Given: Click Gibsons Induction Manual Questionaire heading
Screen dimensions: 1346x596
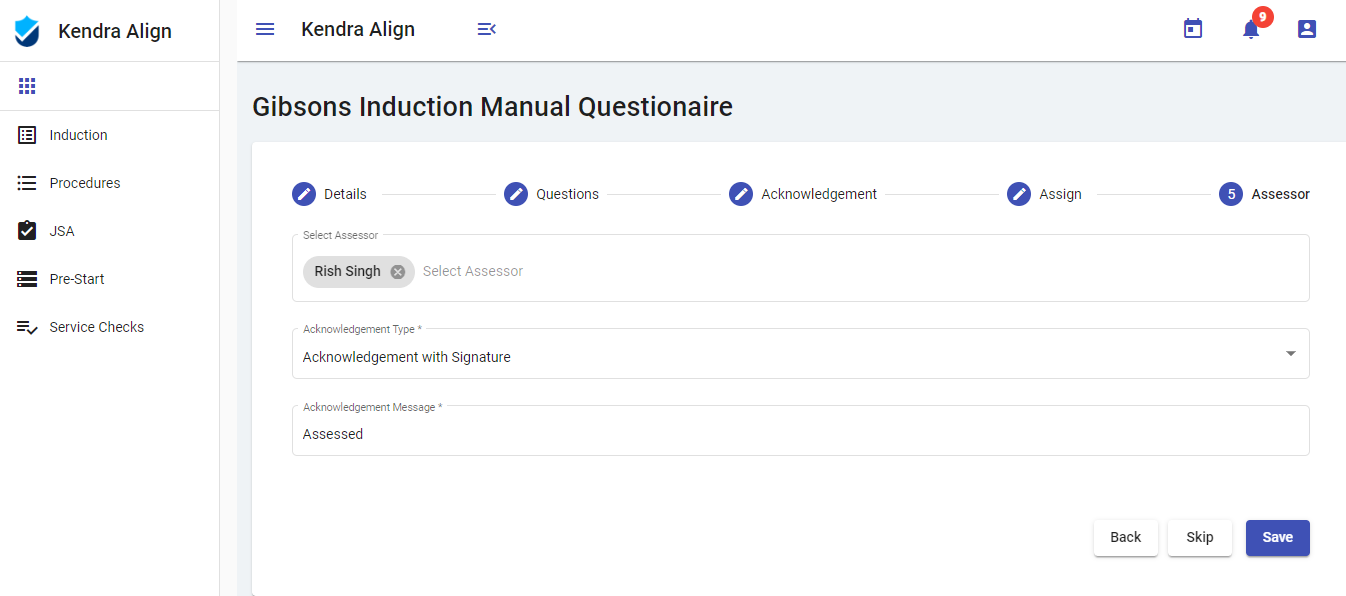Looking at the screenshot, I should 492,106.
